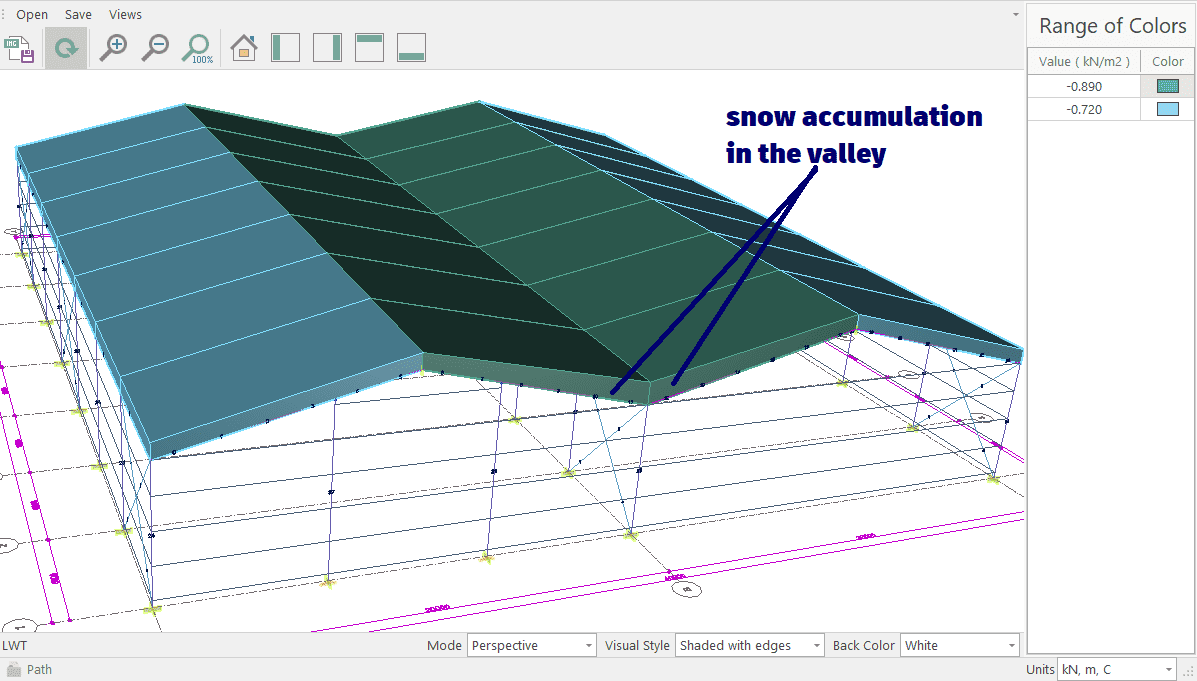Switch to the top view icon
1197x681 pixels.
(370, 47)
